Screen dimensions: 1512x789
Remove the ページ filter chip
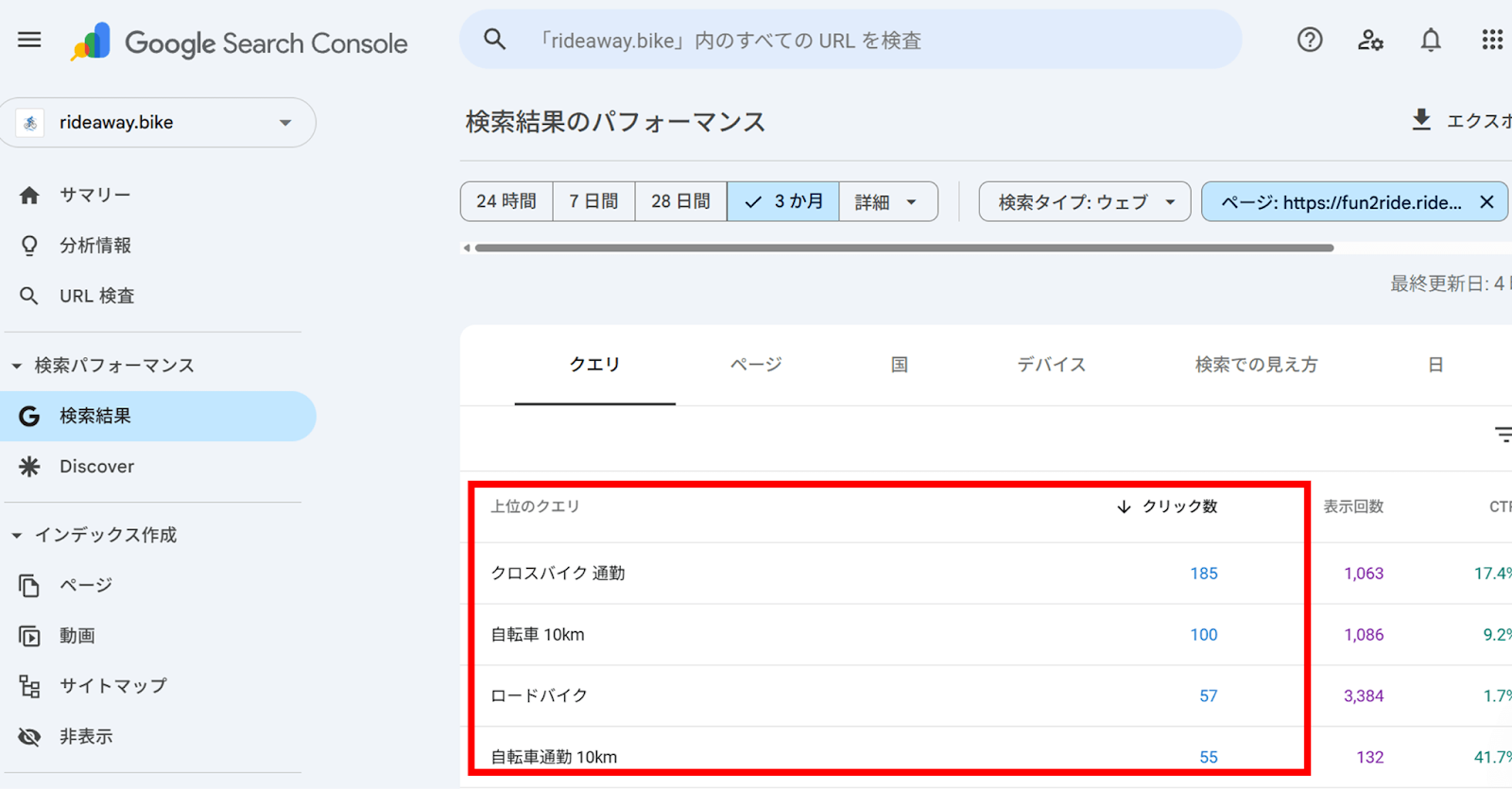(x=1486, y=202)
